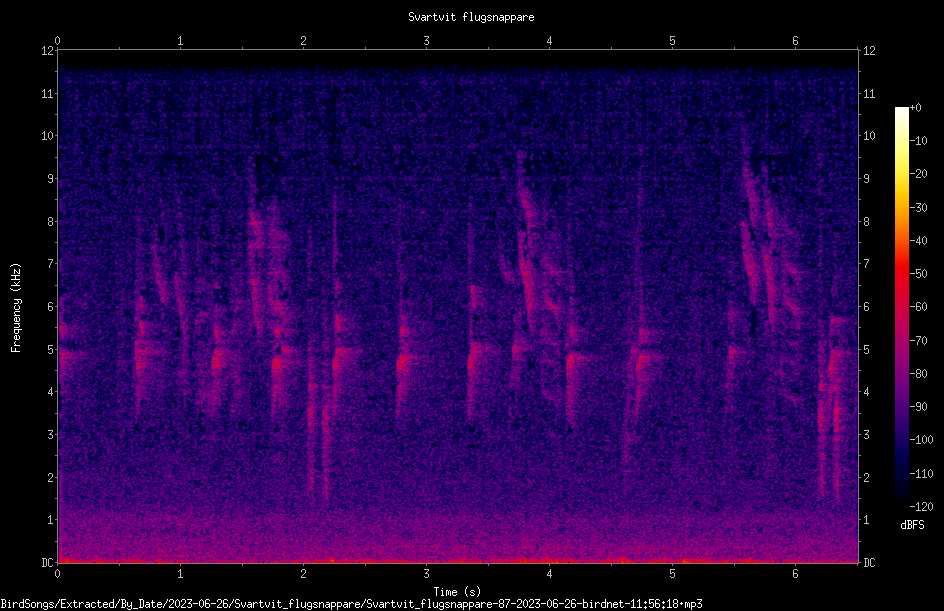Click the '10' label on the right frequency axis
Image resolution: width=944 pixels, height=611 pixels.
point(869,136)
